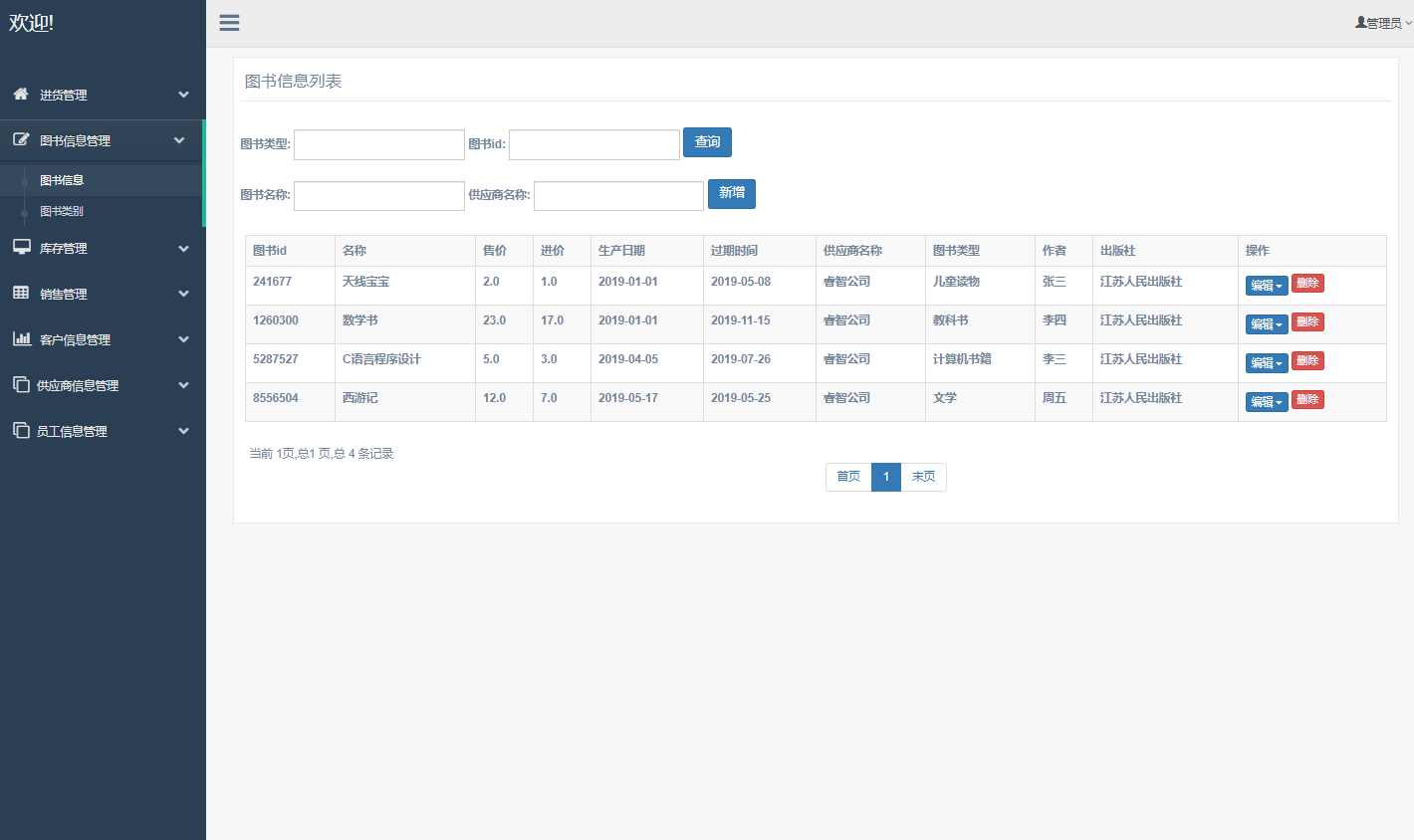Select 图书信息 submenu item
Image resolution: width=1414 pixels, height=840 pixels.
click(x=62, y=180)
